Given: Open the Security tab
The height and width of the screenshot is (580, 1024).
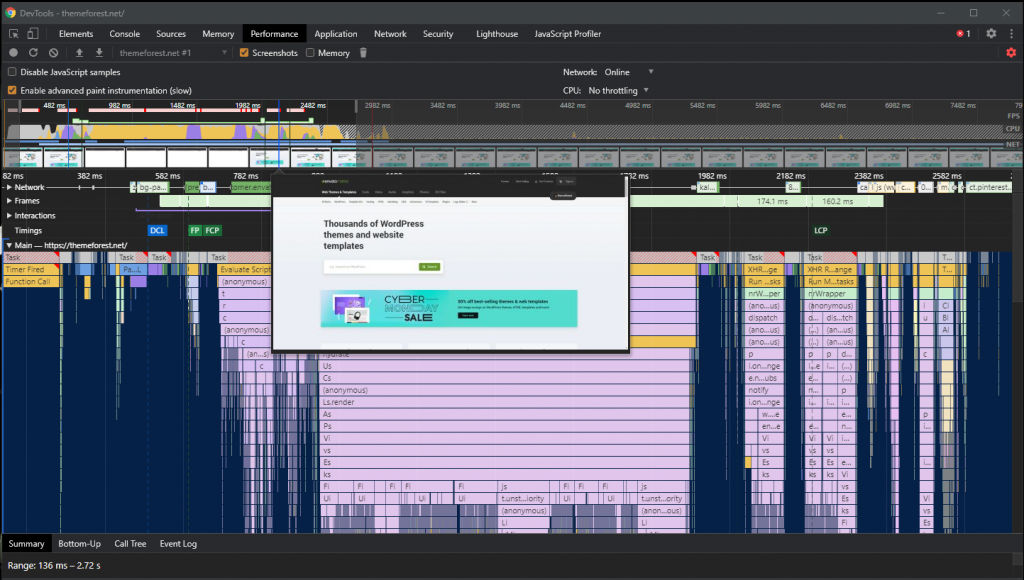Looking at the screenshot, I should point(438,34).
